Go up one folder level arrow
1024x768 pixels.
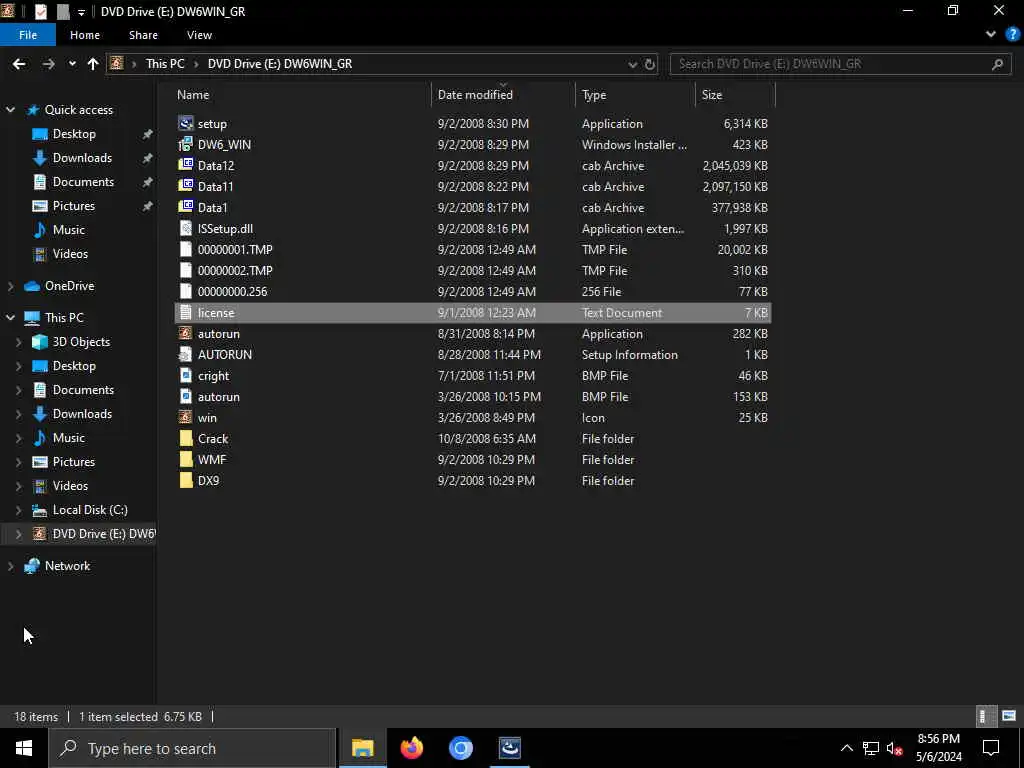point(93,64)
